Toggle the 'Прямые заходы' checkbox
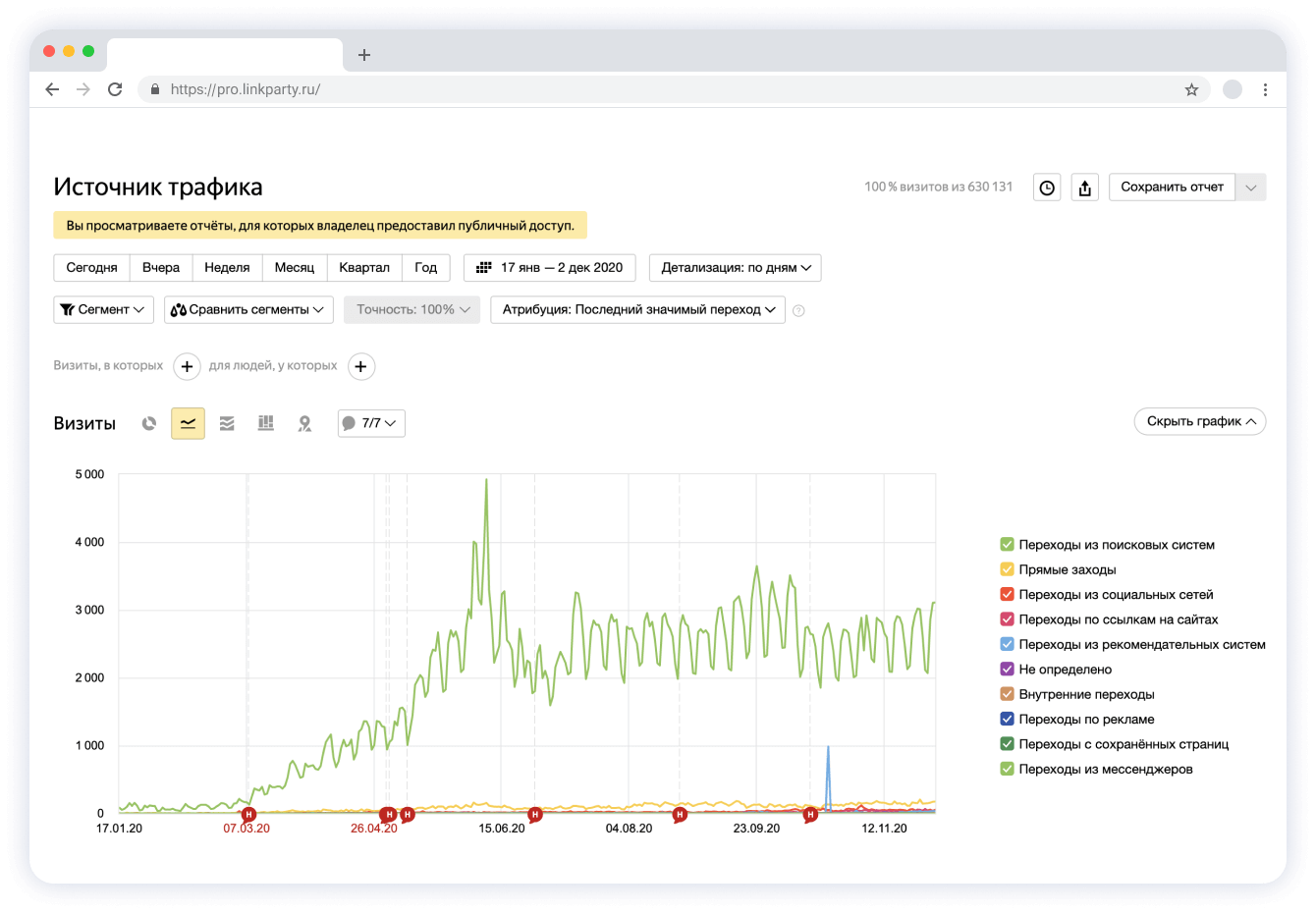Image resolution: width=1316 pixels, height=913 pixels. [x=1007, y=569]
